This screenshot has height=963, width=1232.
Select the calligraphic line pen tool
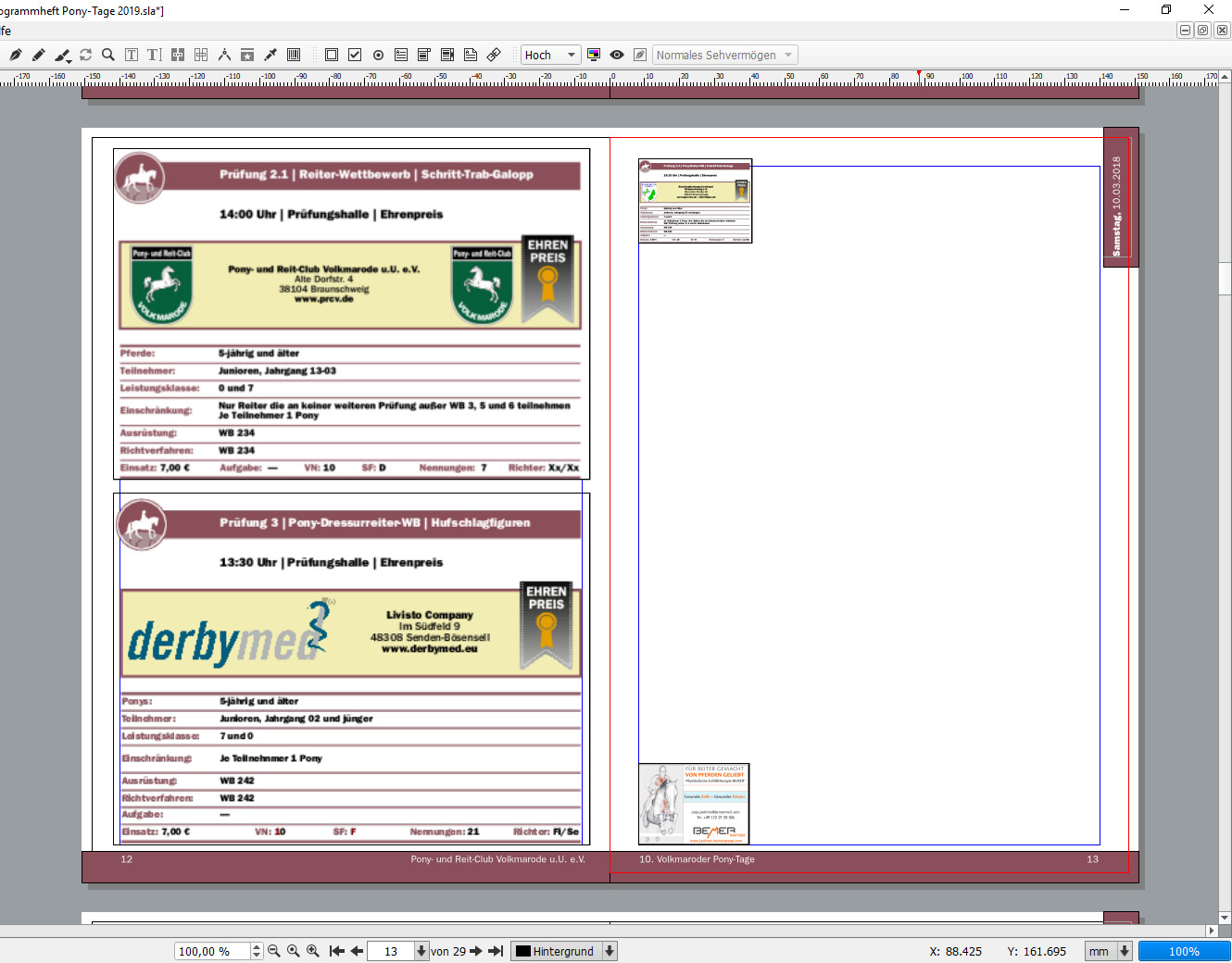(62, 56)
